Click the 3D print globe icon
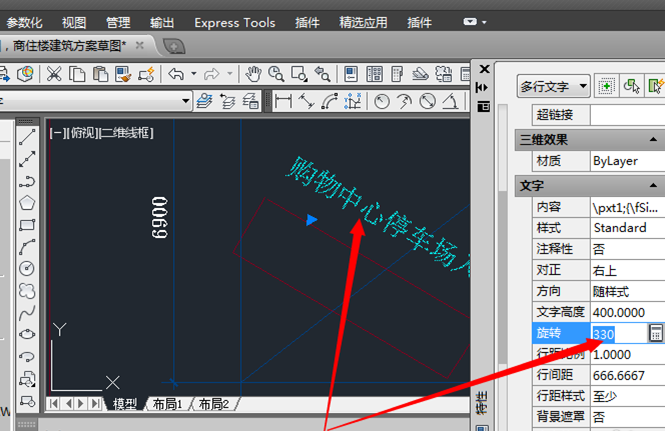Screen dimensions: 665x431 coord(25,74)
